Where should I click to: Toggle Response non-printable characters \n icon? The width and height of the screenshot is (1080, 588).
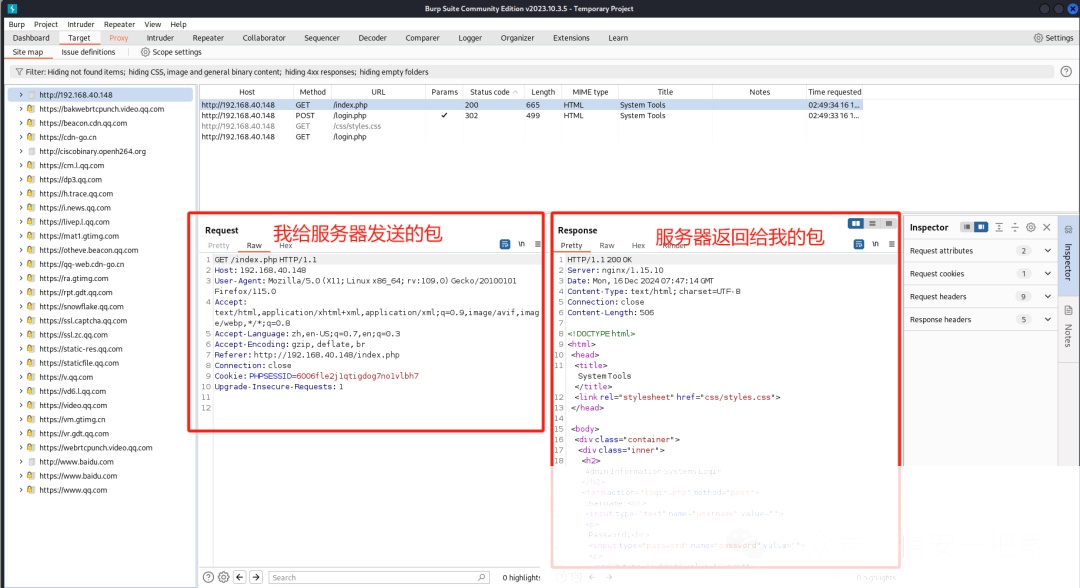coord(875,244)
